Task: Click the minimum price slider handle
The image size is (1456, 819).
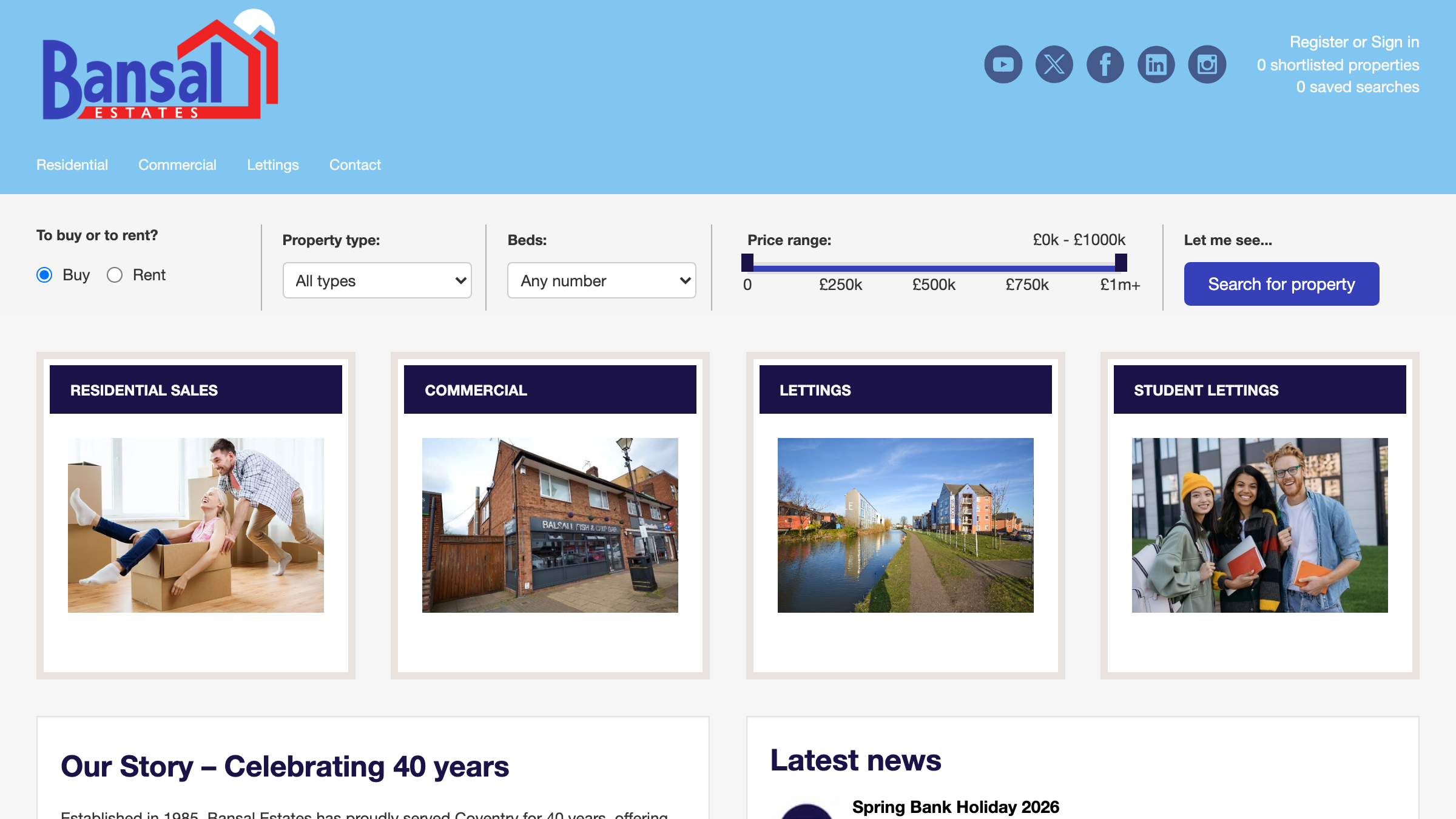Action: pos(747,263)
